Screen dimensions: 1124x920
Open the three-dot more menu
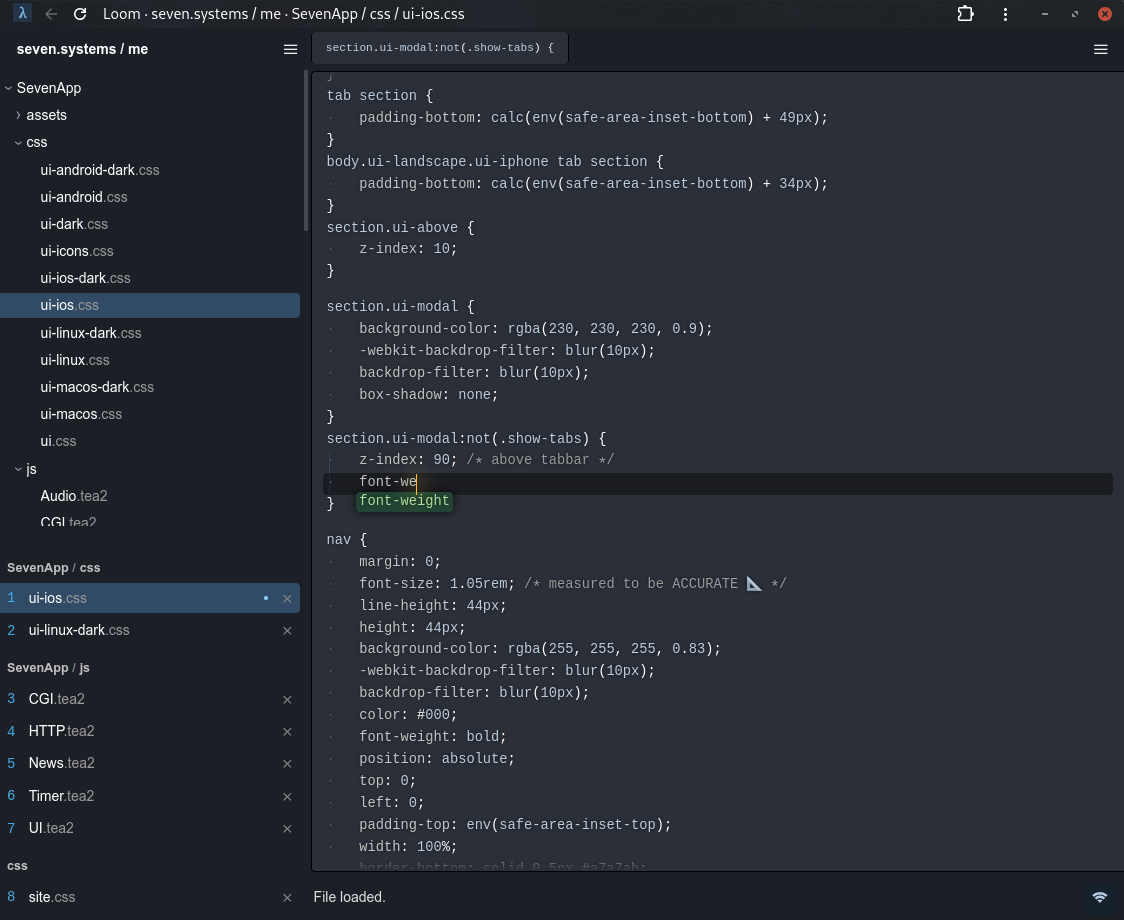coord(1005,14)
